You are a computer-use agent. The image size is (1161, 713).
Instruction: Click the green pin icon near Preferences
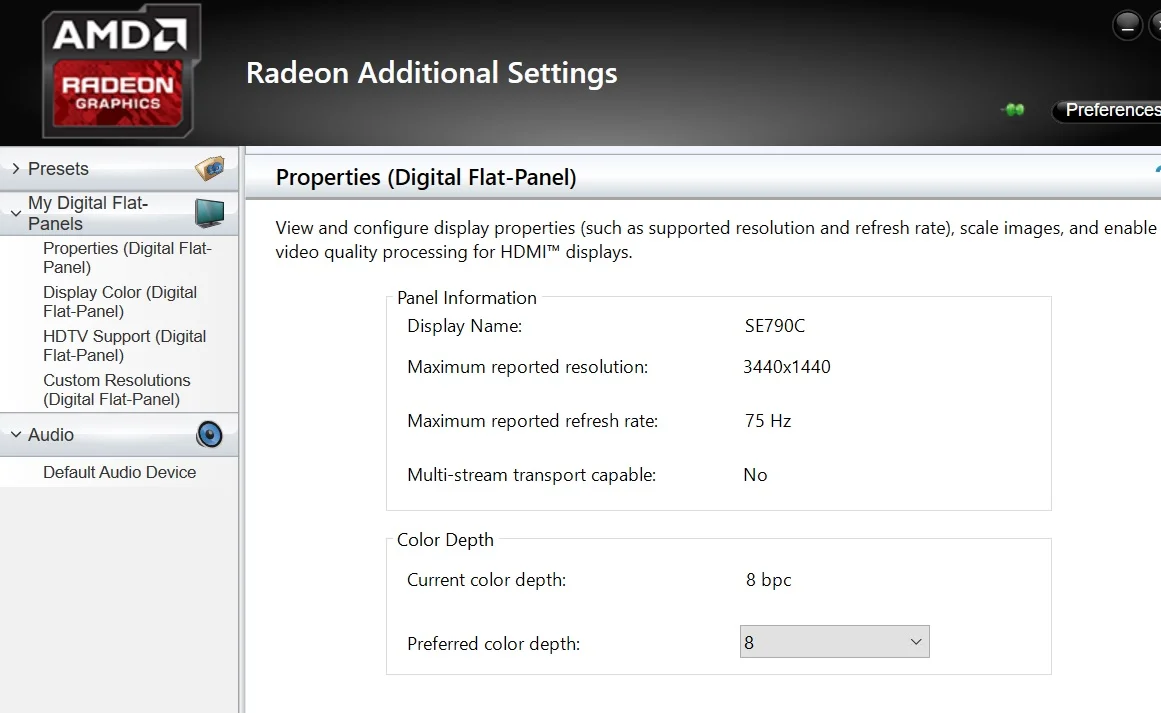point(1013,110)
